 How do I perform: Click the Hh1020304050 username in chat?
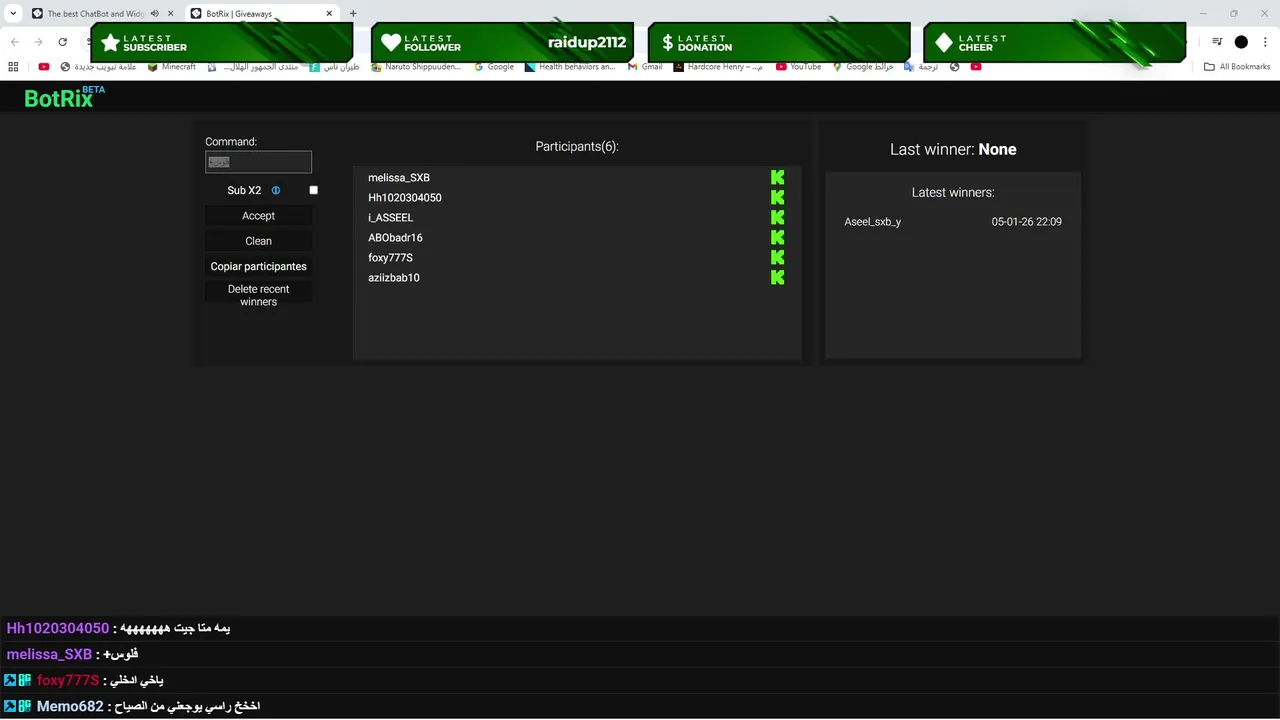click(57, 628)
